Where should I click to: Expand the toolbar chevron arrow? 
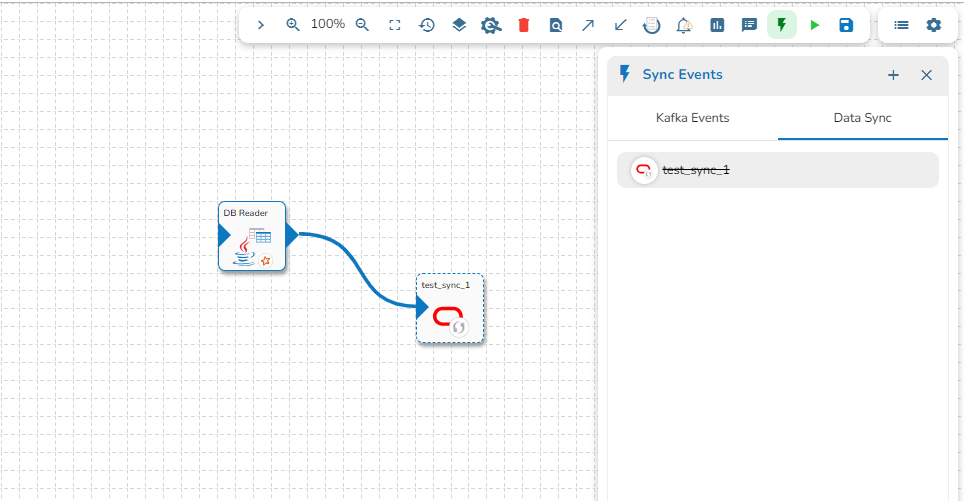click(x=261, y=25)
